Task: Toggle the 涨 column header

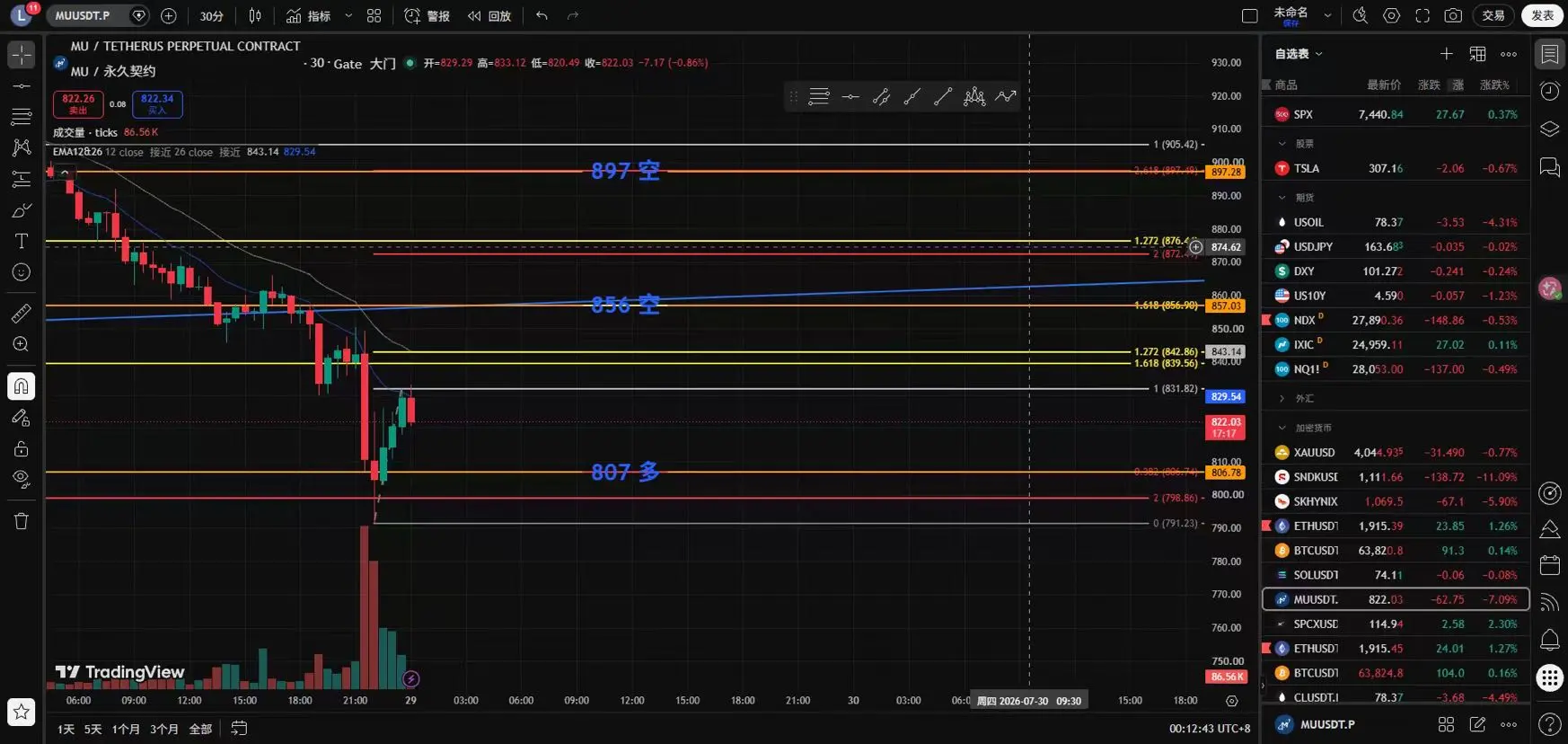Action: [1458, 84]
